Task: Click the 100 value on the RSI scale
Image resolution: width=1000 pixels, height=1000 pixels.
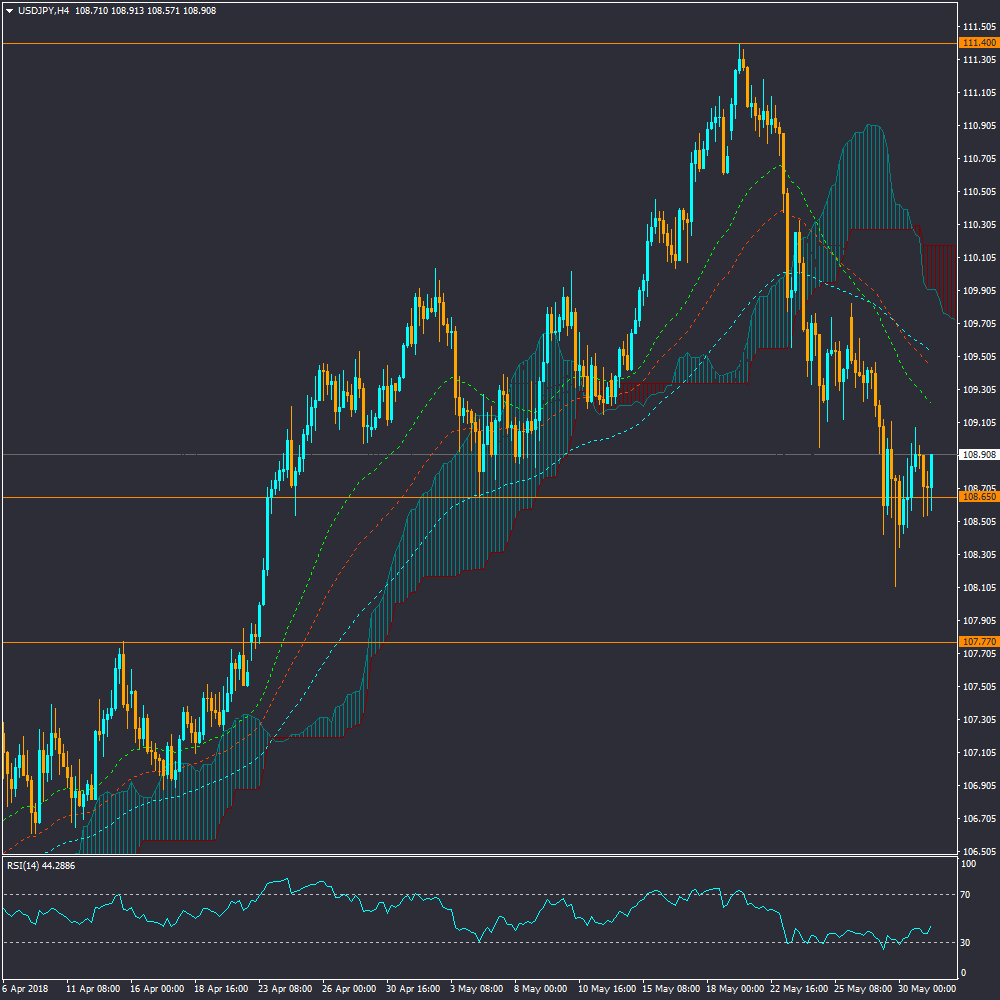Action: (x=966, y=864)
